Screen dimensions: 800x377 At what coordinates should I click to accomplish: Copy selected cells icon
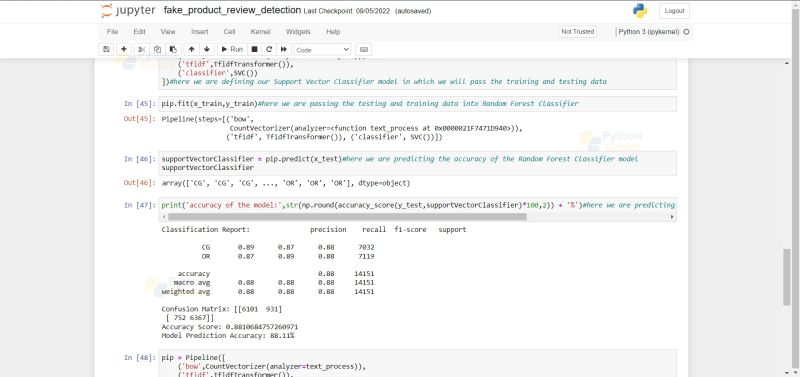pyautogui.click(x=158, y=49)
